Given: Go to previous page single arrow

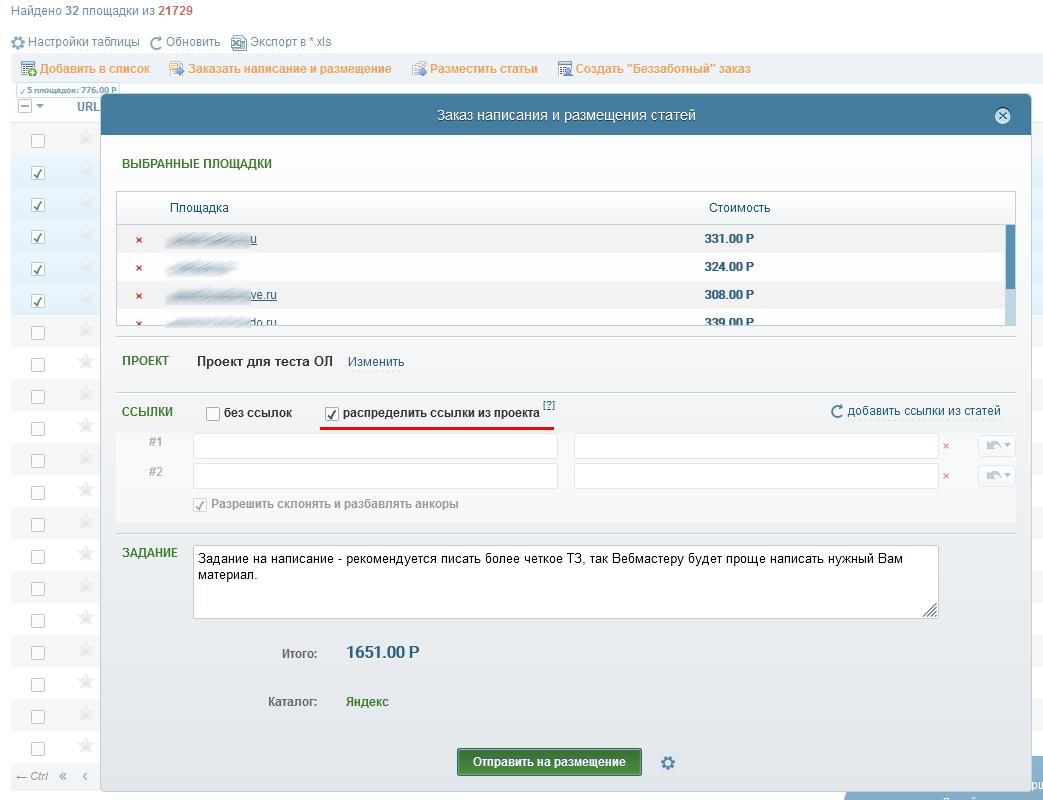Looking at the screenshot, I should [85, 776].
